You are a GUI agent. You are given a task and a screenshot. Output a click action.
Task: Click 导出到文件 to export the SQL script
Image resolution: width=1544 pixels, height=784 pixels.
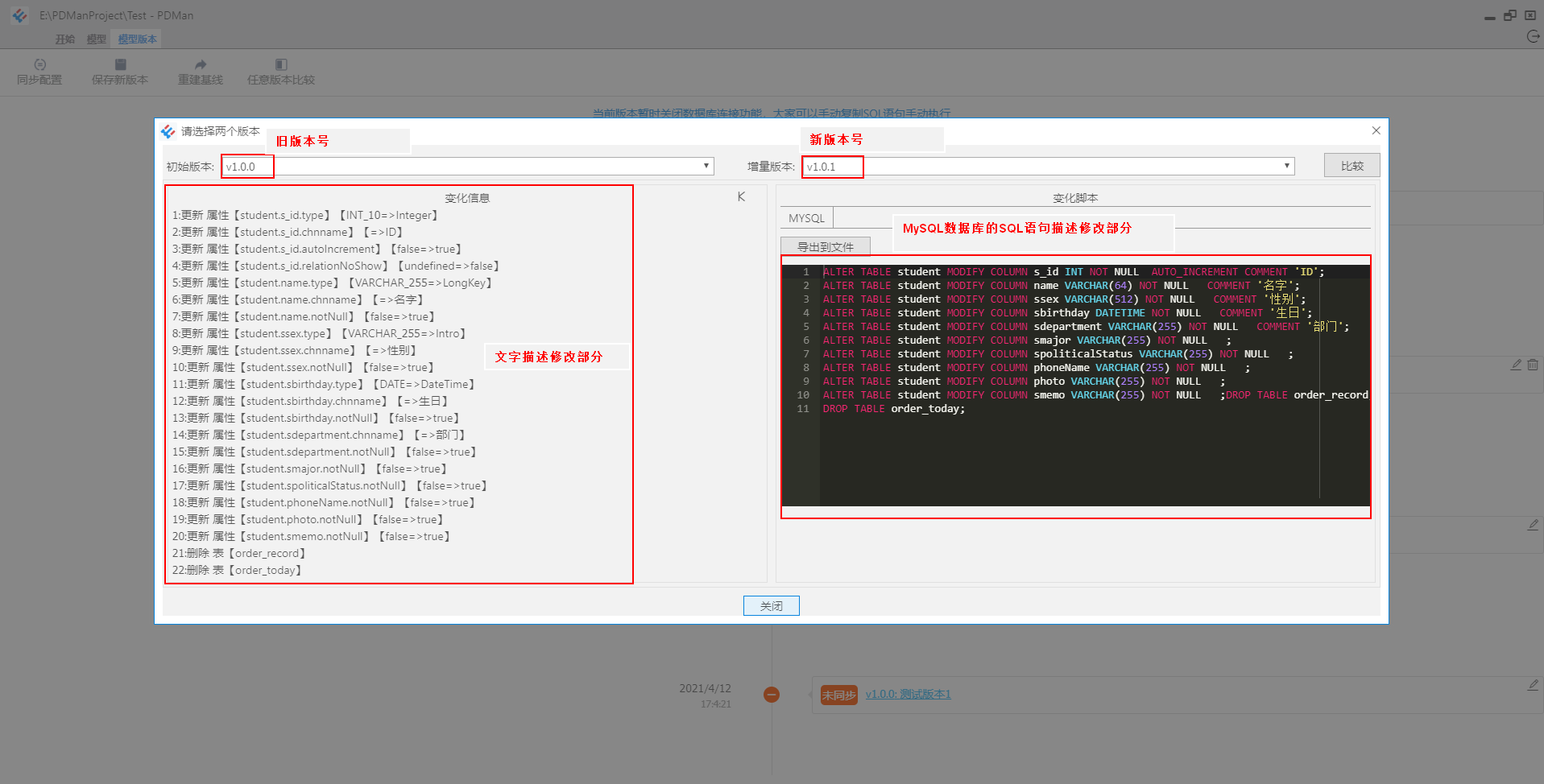(825, 246)
